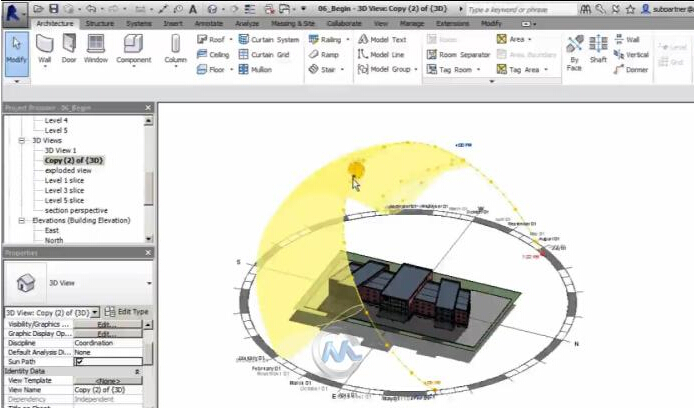
Task: Collapse the 3D Views tree node
Action: pyautogui.click(x=21, y=141)
